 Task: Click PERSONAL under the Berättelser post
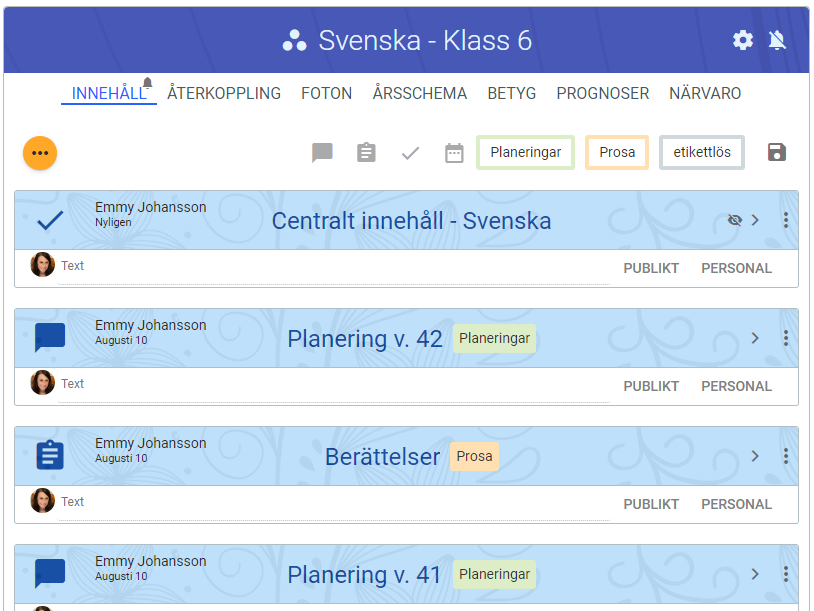[x=736, y=504]
